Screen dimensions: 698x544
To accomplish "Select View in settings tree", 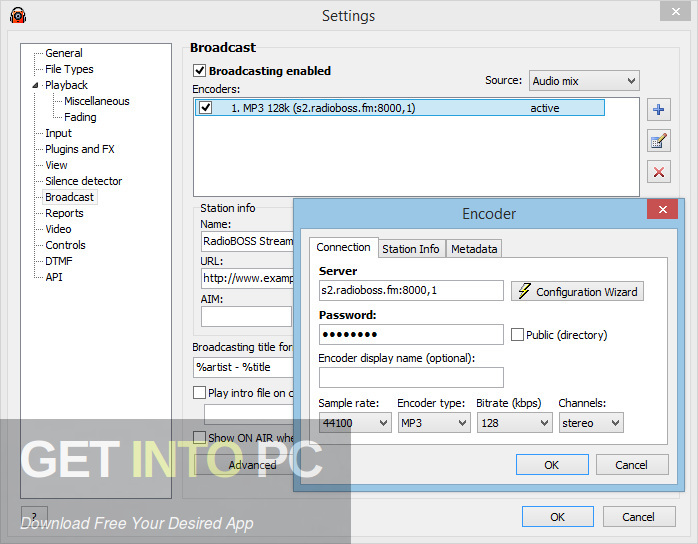I will (x=56, y=165).
